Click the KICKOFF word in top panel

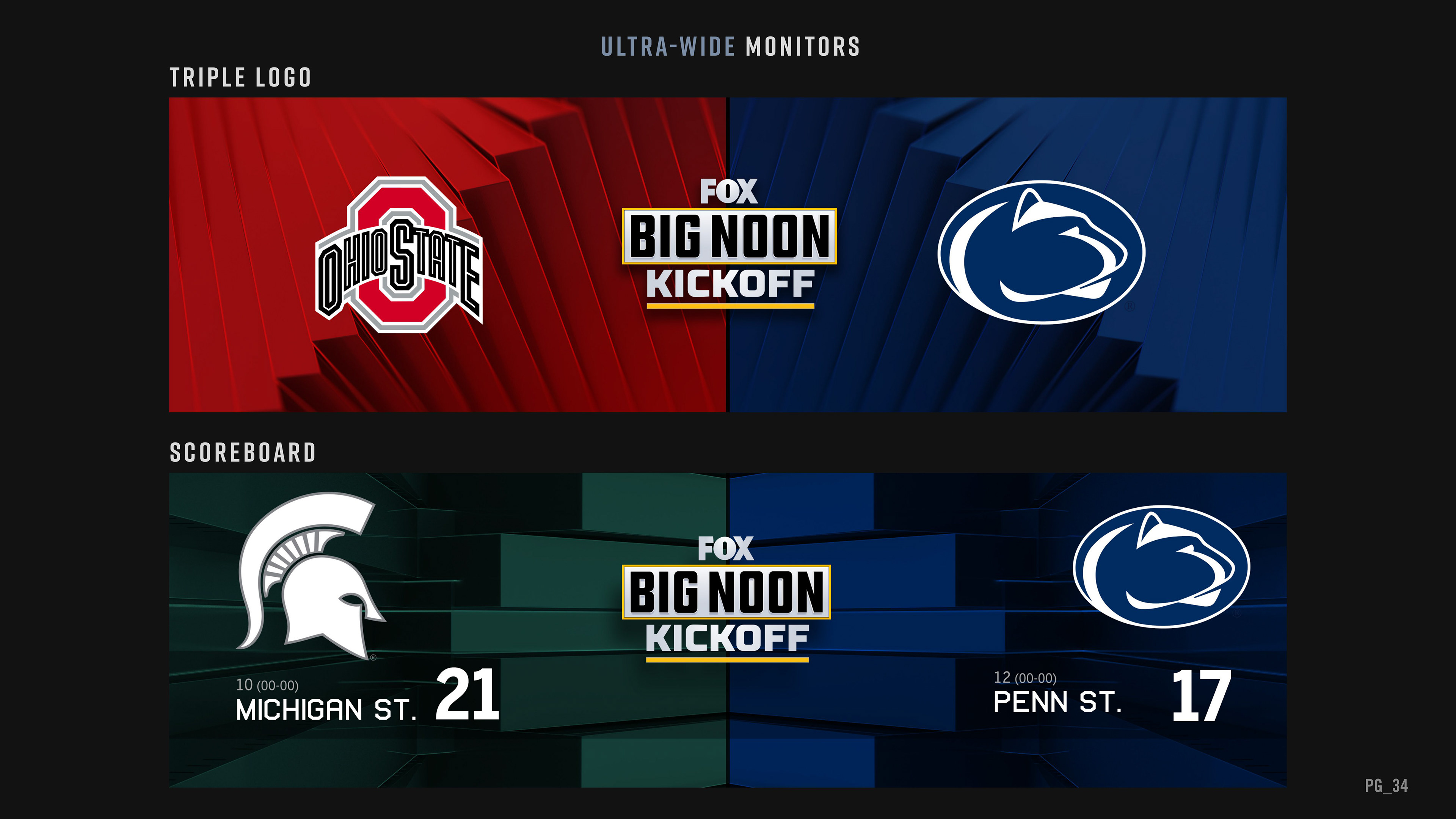[x=730, y=284]
